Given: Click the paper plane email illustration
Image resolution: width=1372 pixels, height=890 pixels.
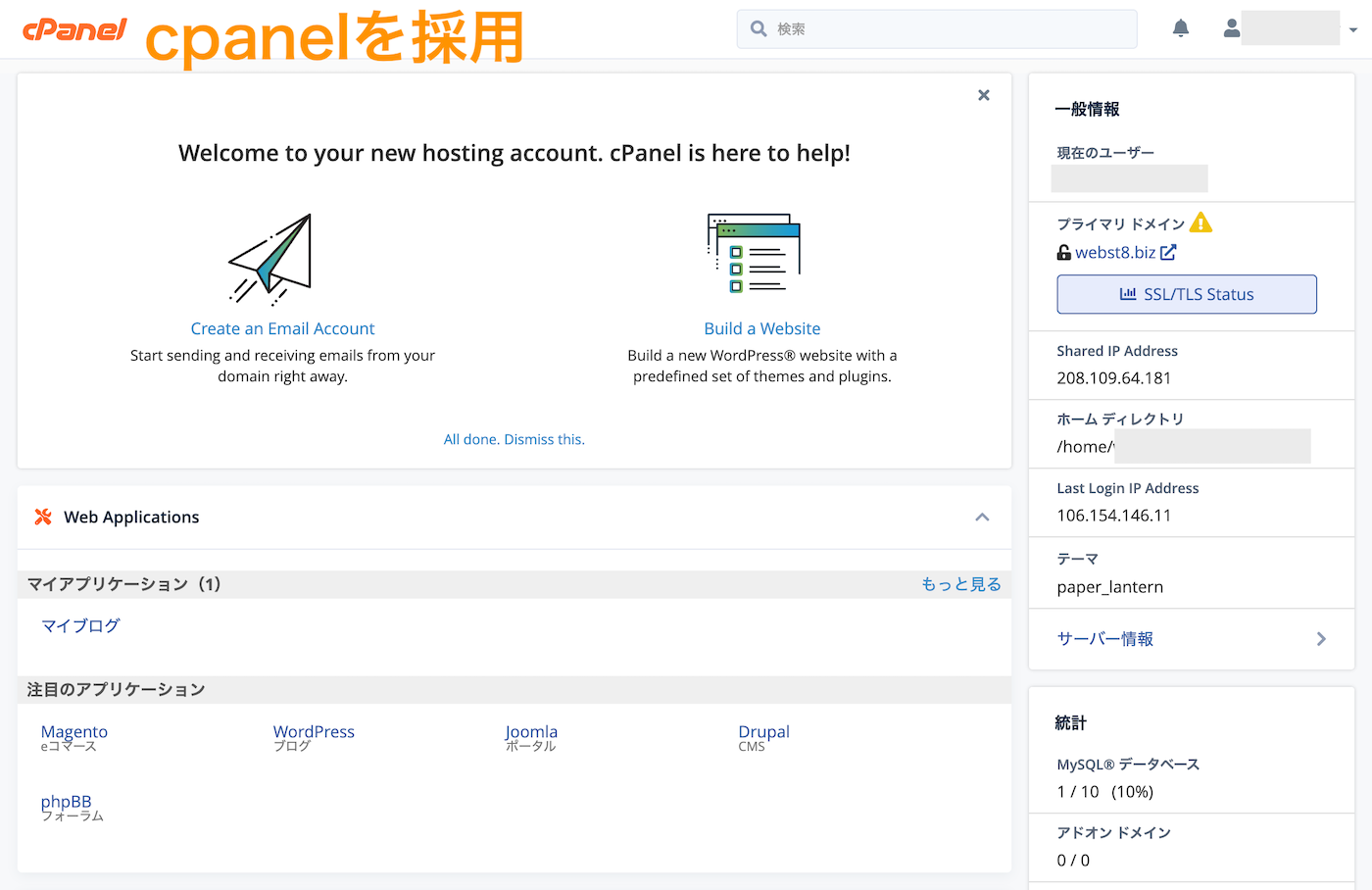Looking at the screenshot, I should click(270, 260).
